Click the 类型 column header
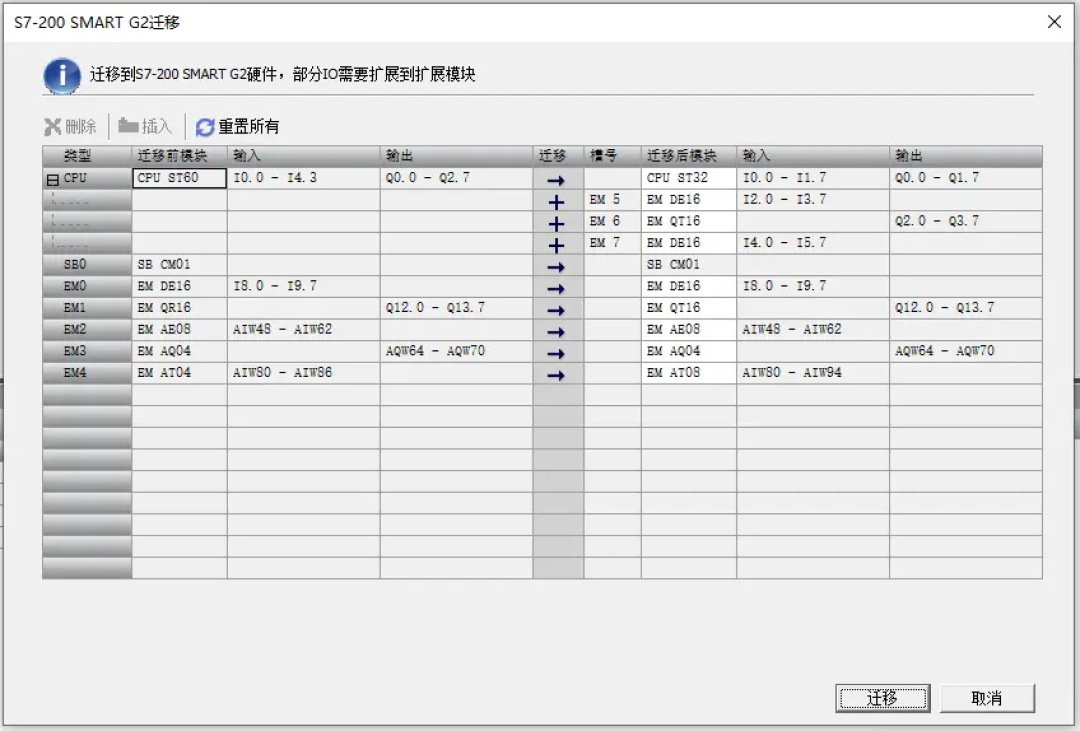This screenshot has height=731, width=1080. point(87,156)
